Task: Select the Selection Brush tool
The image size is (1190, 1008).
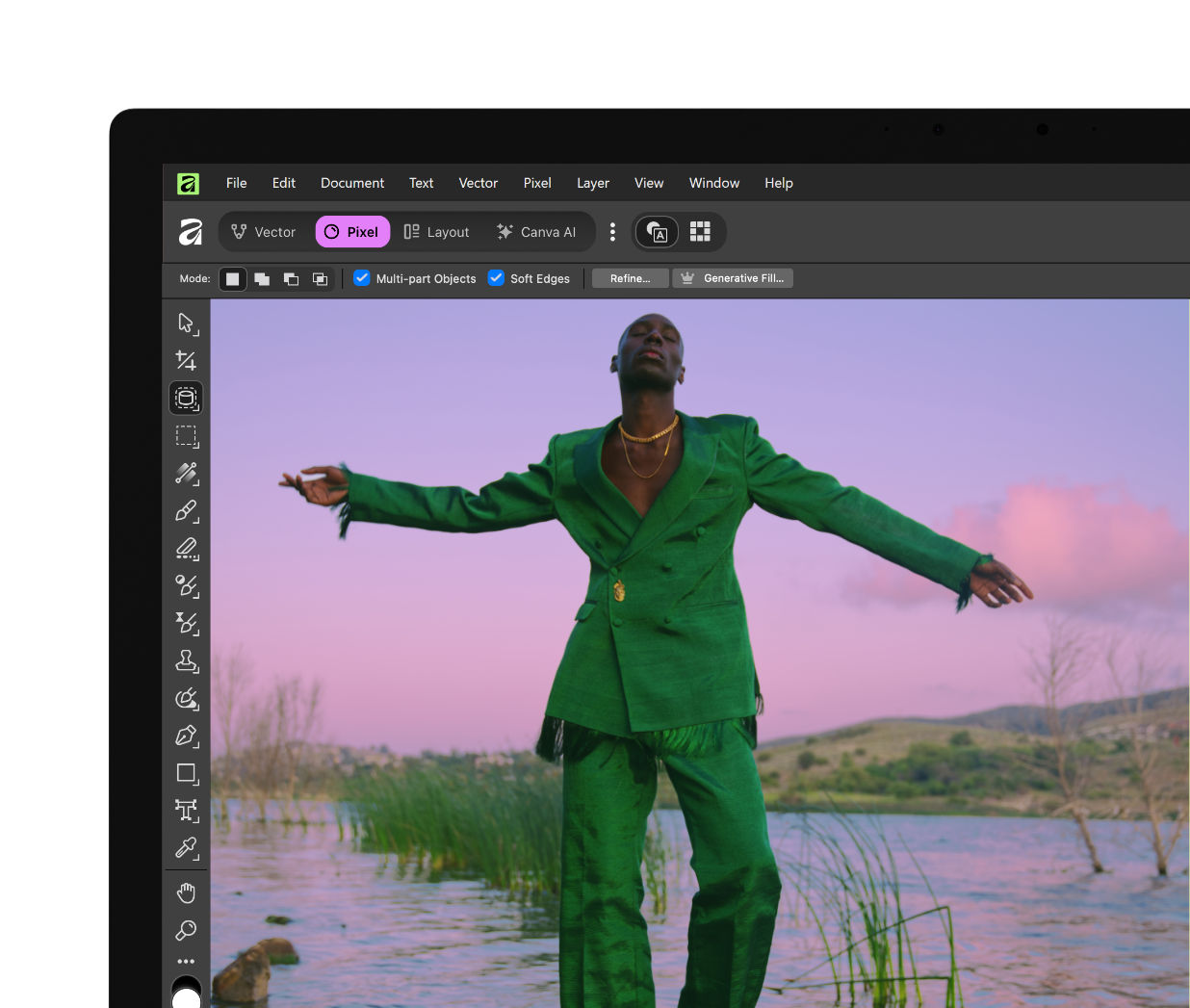Action: pyautogui.click(x=186, y=473)
